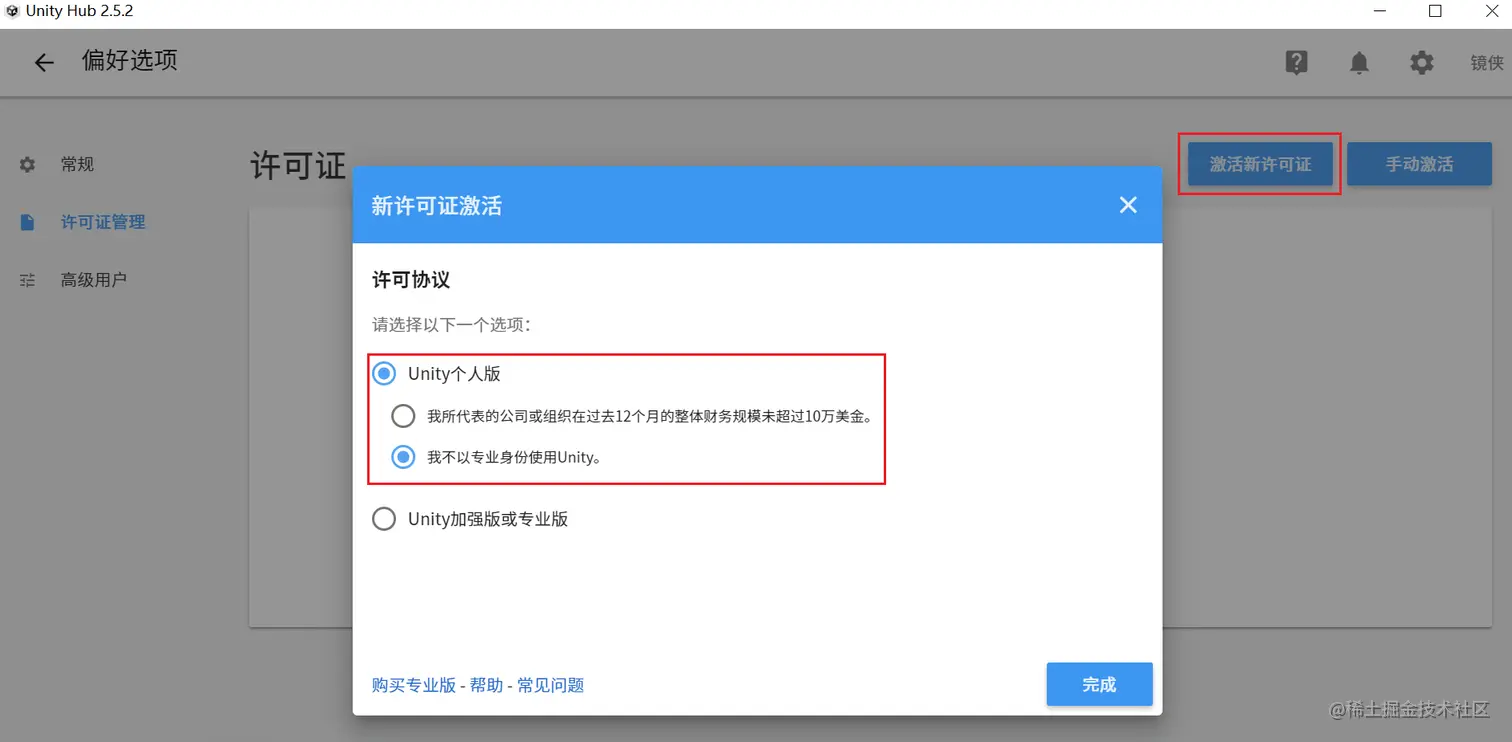Screen dimensions: 1512x742
Task: Click the Advanced users sliders icon
Action: [28, 280]
